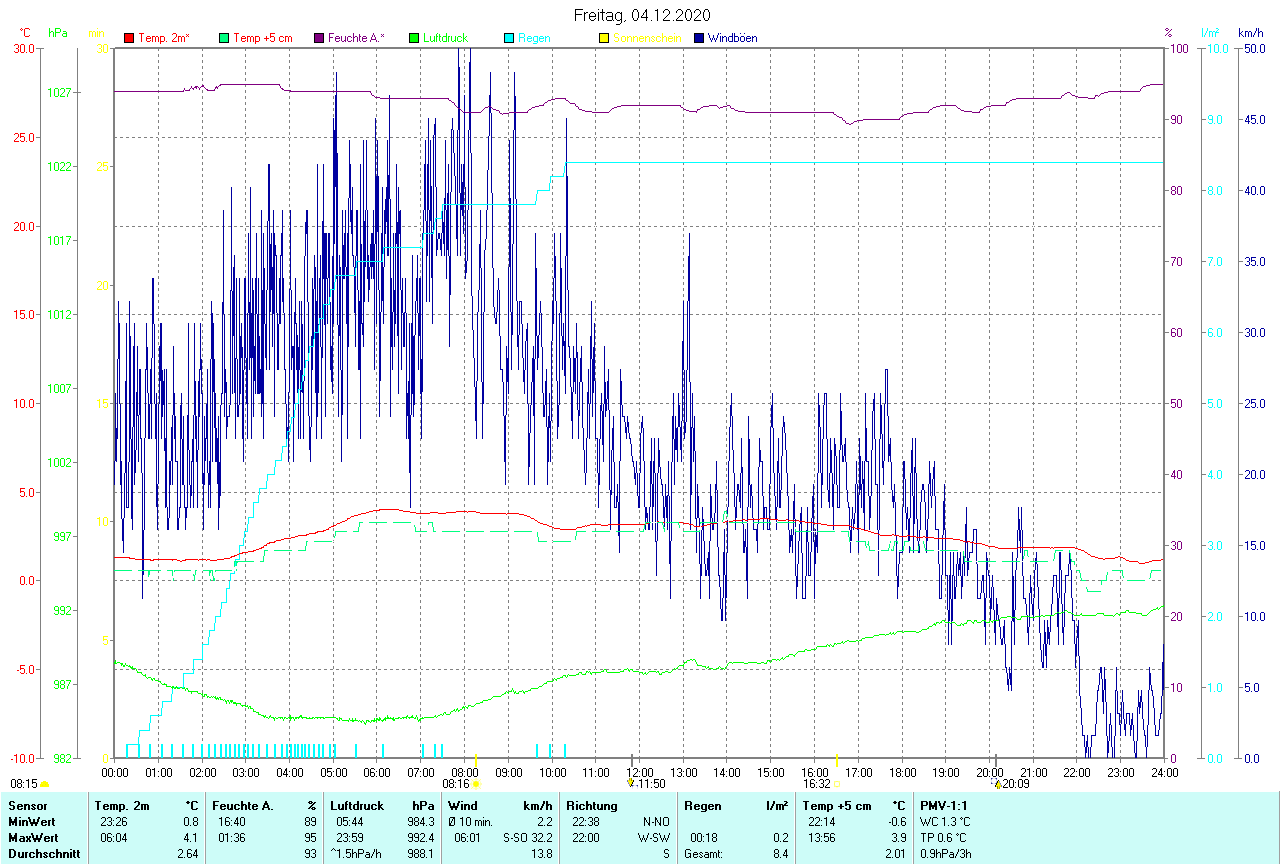Click the PMV-1:1 column header

pos(944,805)
